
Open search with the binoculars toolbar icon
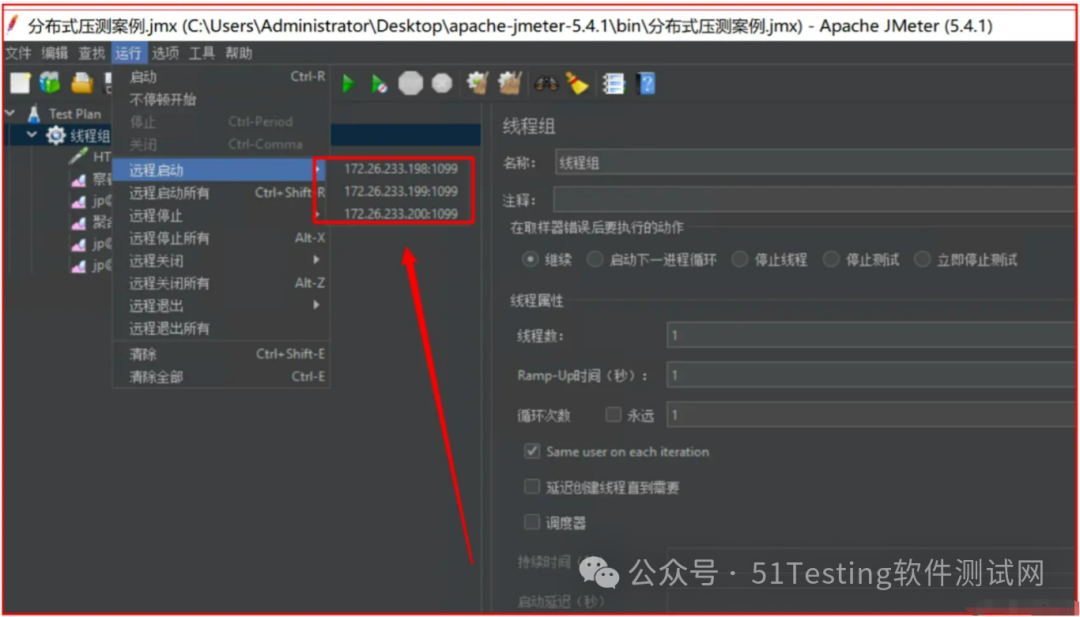[x=544, y=83]
